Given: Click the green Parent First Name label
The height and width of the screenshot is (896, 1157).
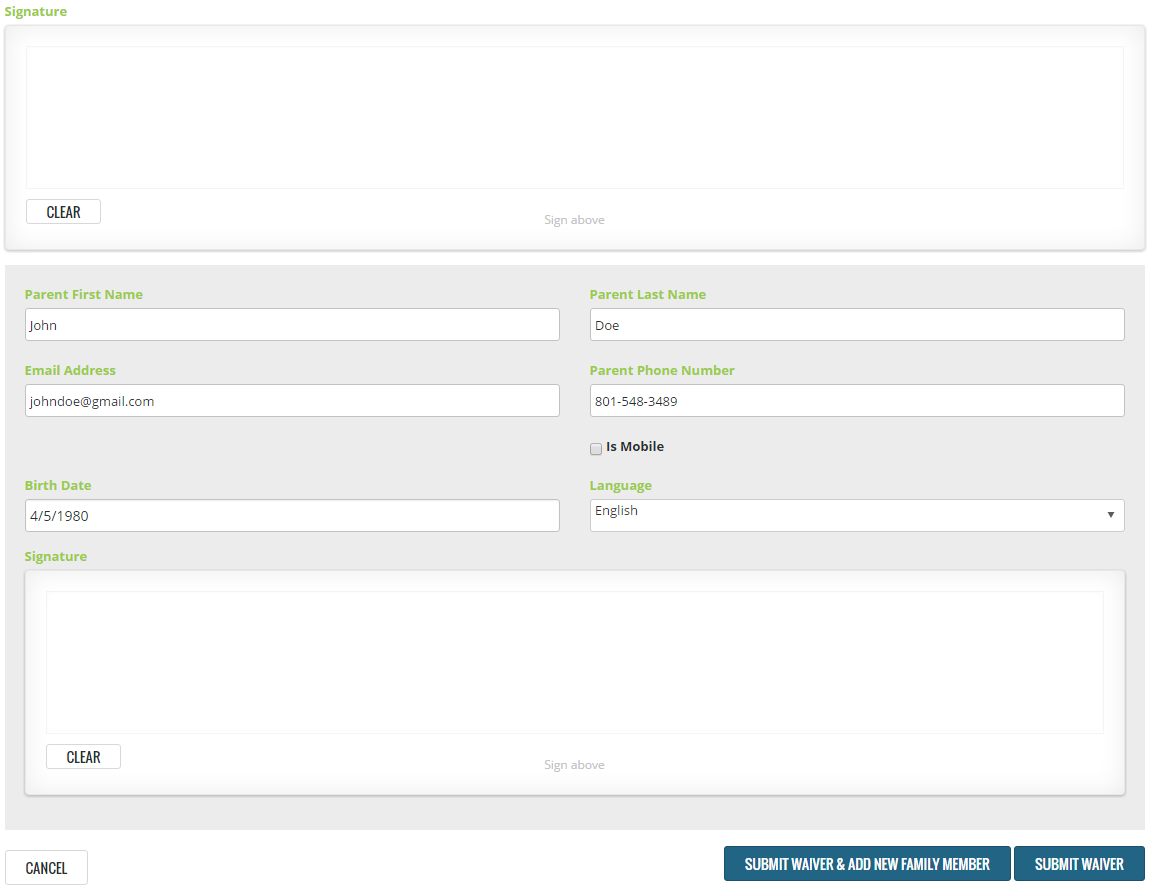Looking at the screenshot, I should (84, 295).
